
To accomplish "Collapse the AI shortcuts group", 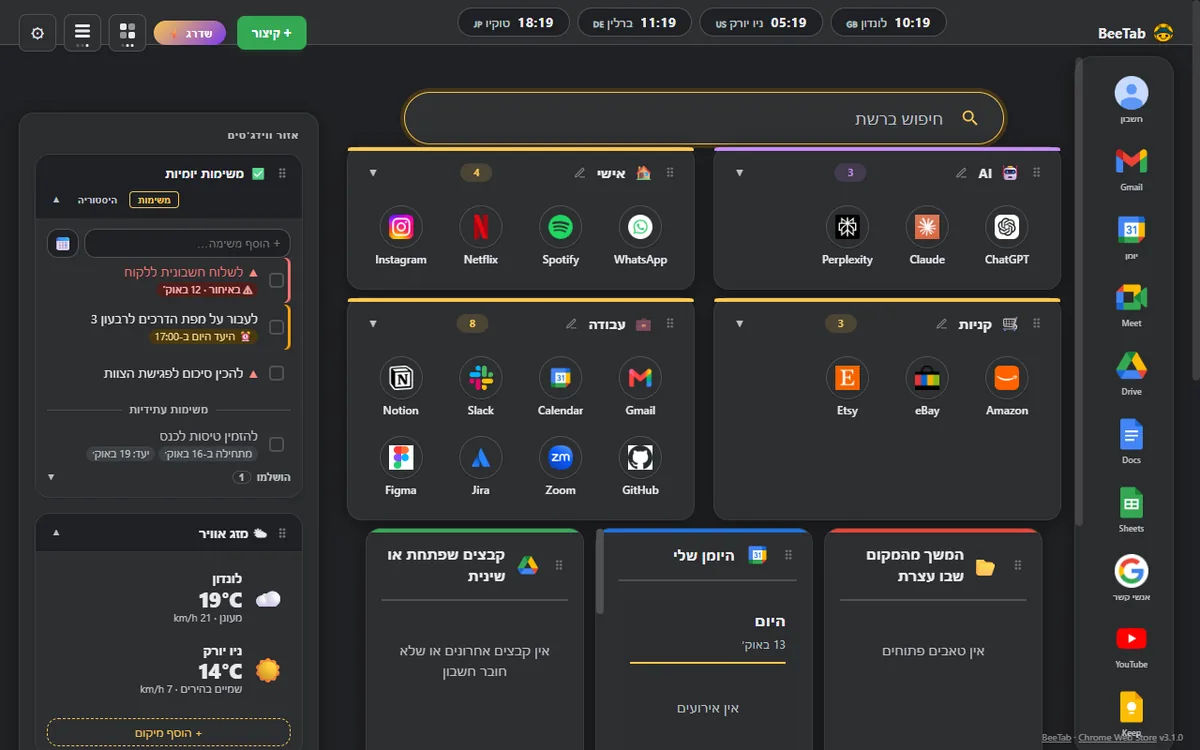I will pyautogui.click(x=740, y=173).
